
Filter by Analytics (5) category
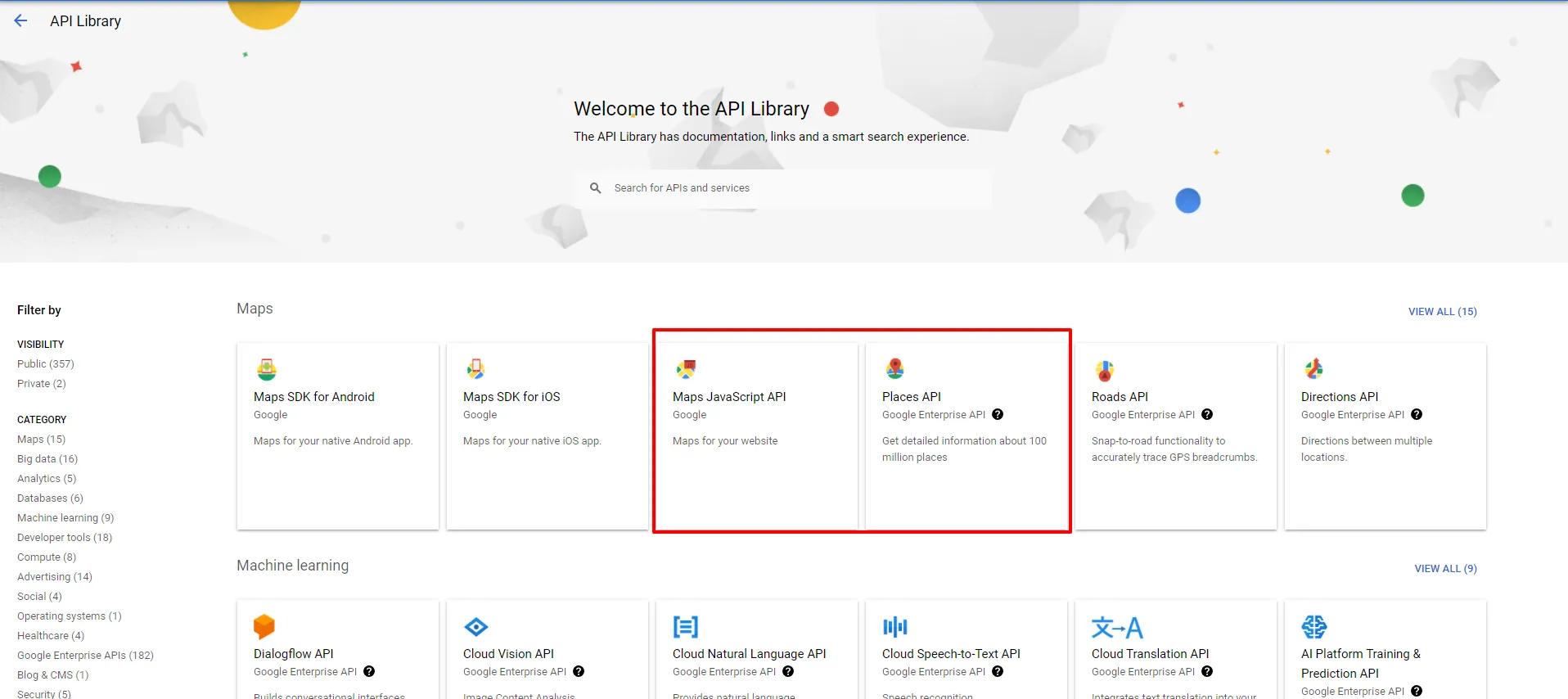47,479
